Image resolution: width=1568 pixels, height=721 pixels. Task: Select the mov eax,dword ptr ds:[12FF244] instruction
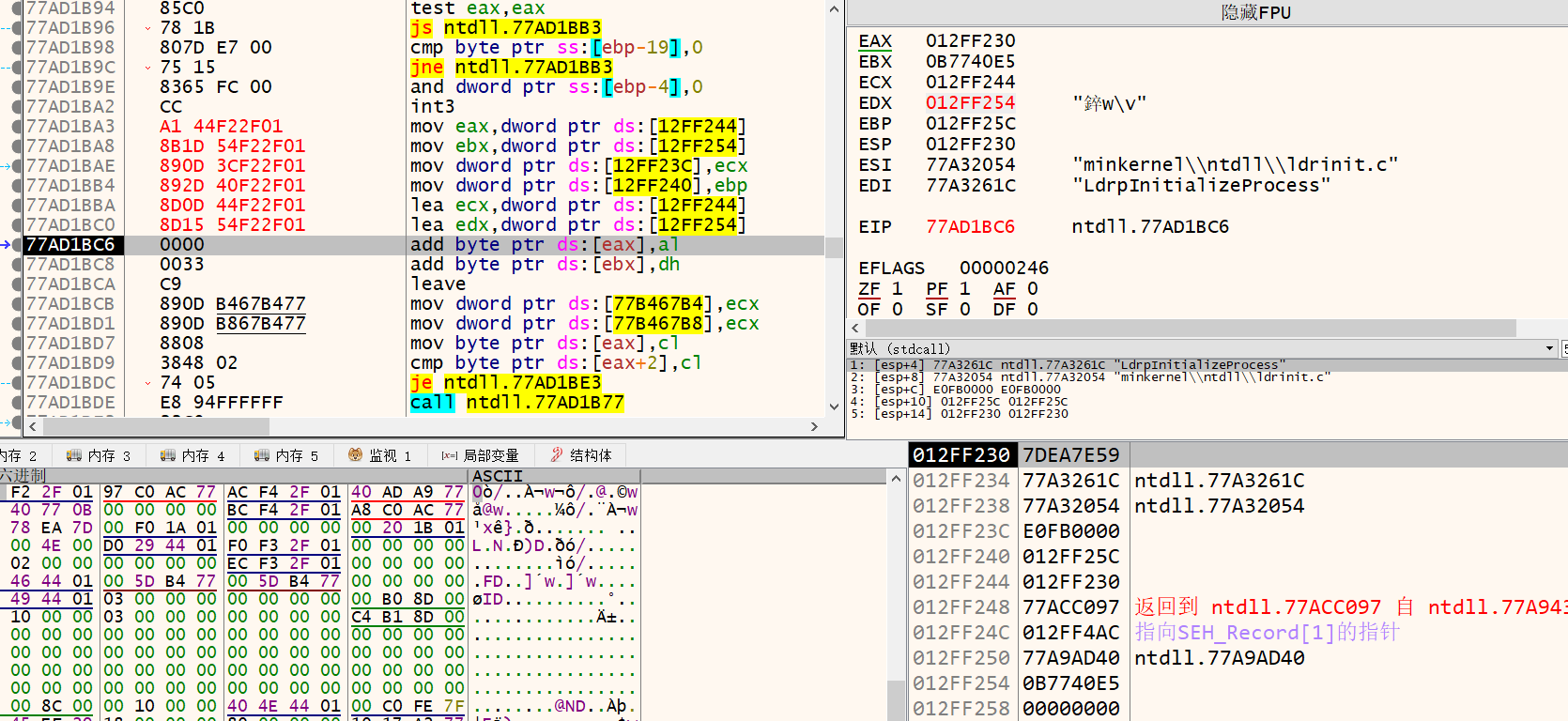point(578,127)
